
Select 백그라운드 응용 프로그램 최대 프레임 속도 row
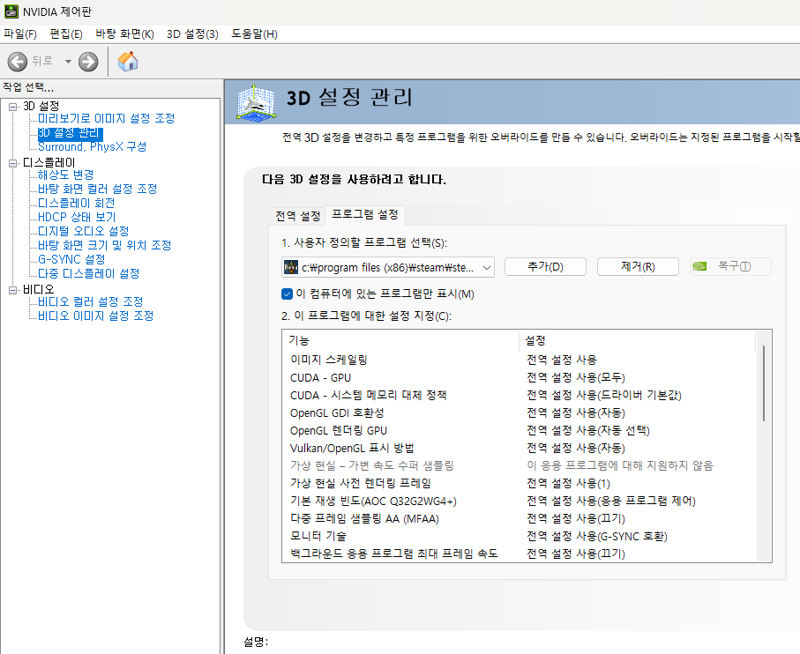point(519,554)
